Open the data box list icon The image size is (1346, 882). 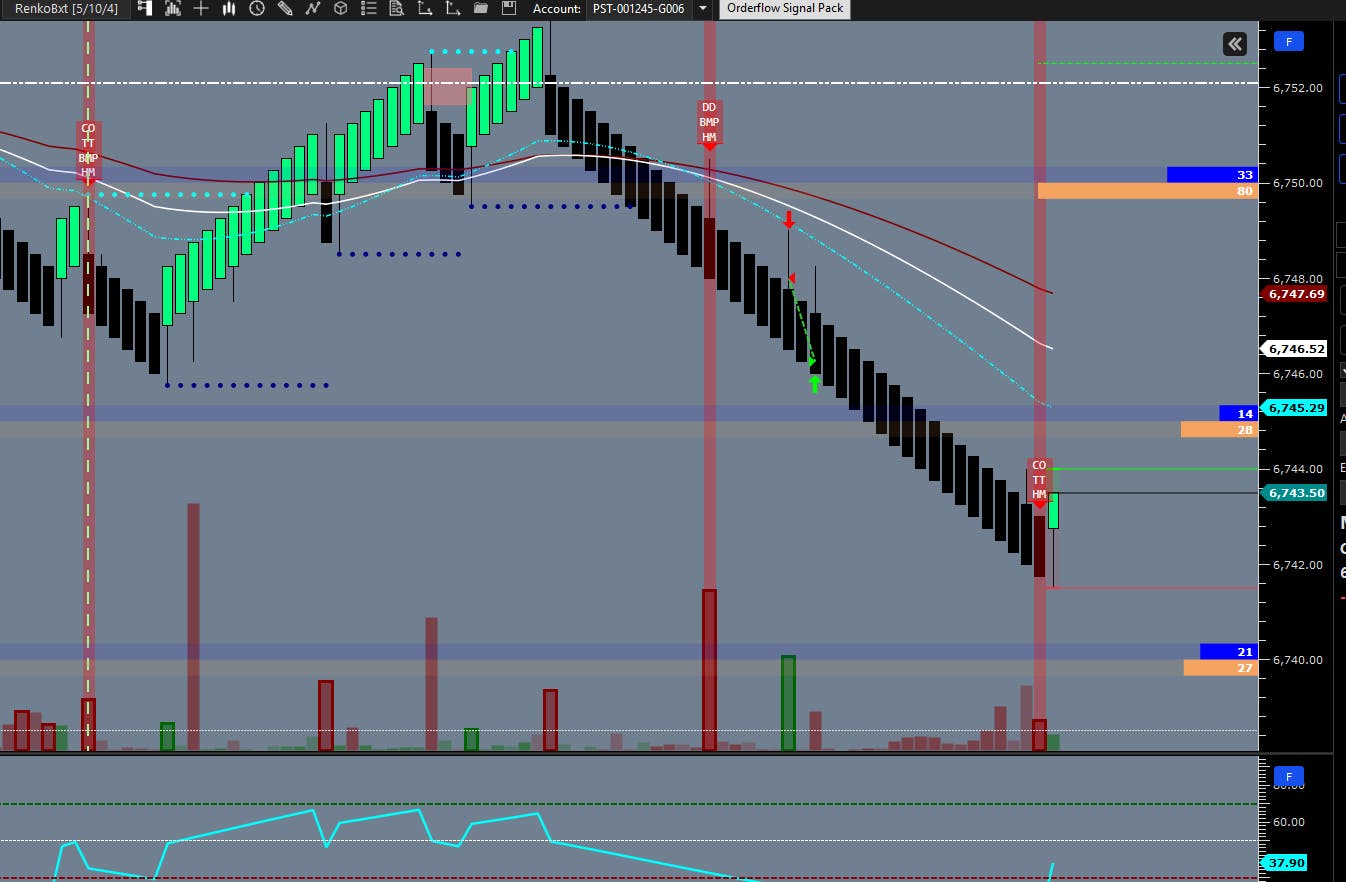coord(368,8)
